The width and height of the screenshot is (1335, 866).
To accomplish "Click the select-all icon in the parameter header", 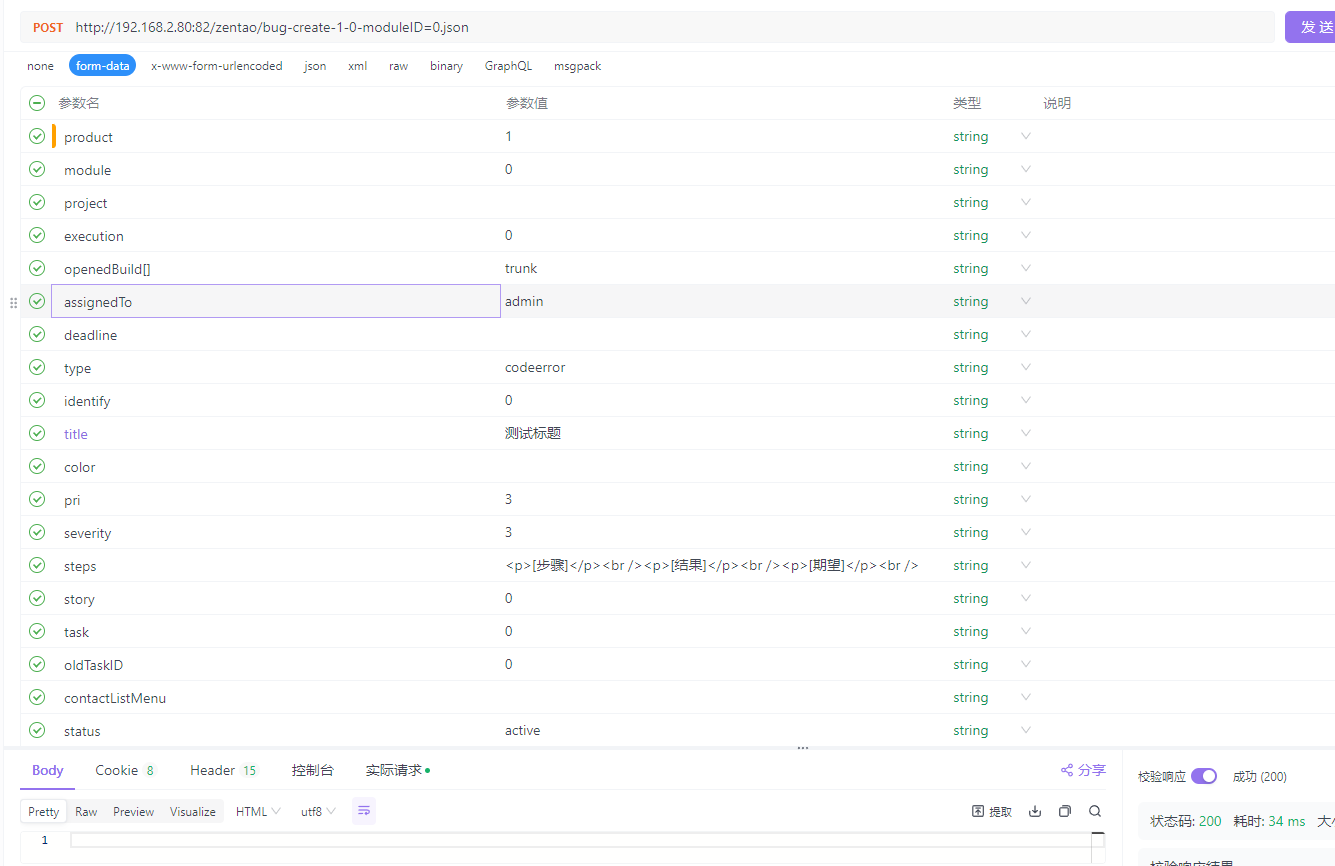I will coord(37,103).
